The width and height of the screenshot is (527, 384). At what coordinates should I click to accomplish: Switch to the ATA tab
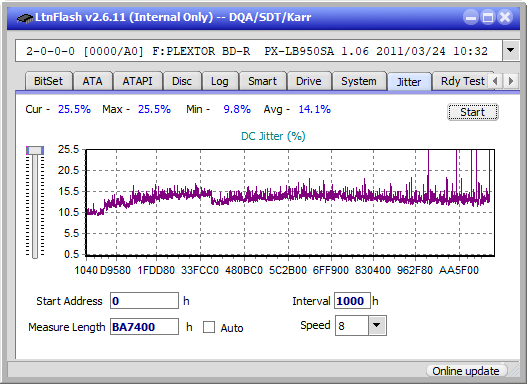[x=92, y=81]
